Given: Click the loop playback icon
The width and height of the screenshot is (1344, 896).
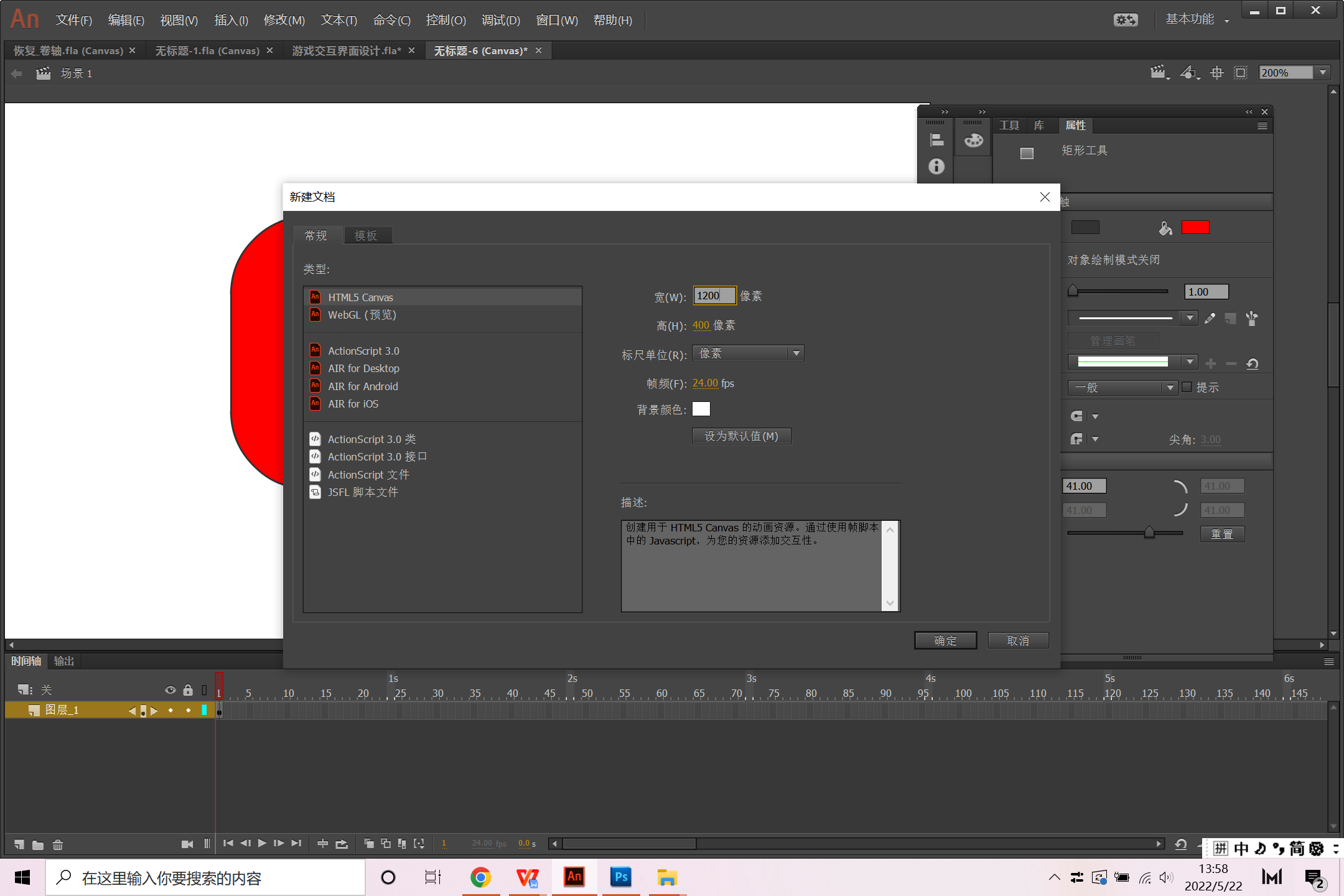Looking at the screenshot, I should (x=342, y=844).
